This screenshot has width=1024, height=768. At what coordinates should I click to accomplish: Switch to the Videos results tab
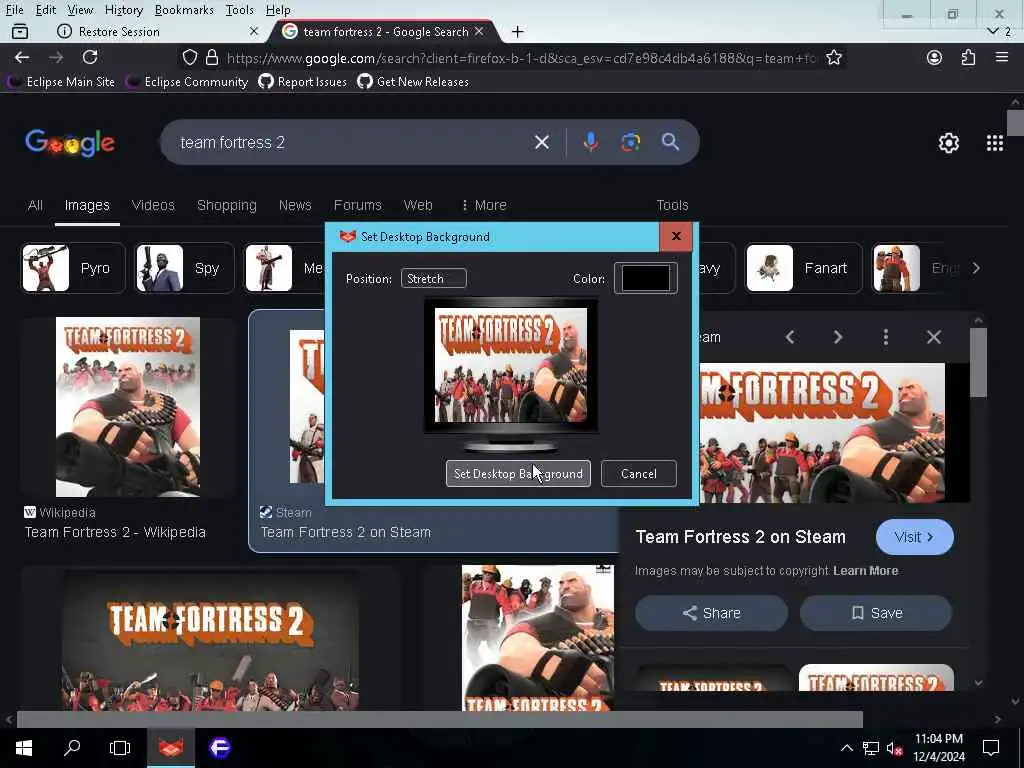pyautogui.click(x=153, y=205)
